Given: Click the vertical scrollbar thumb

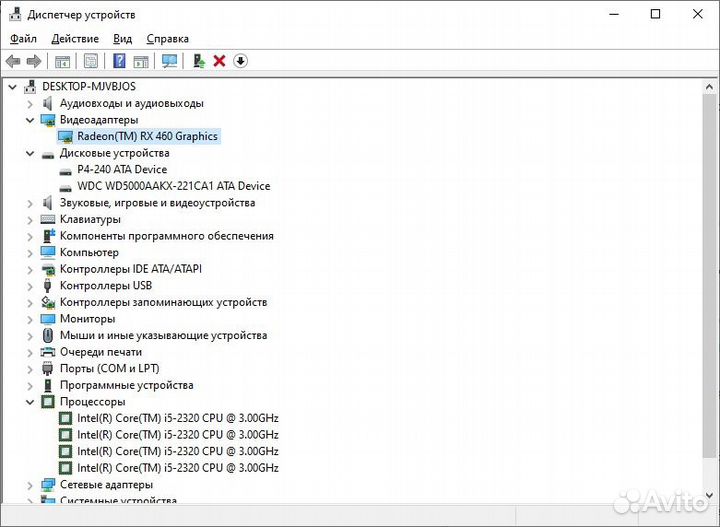Looking at the screenshot, I should pos(710,275).
